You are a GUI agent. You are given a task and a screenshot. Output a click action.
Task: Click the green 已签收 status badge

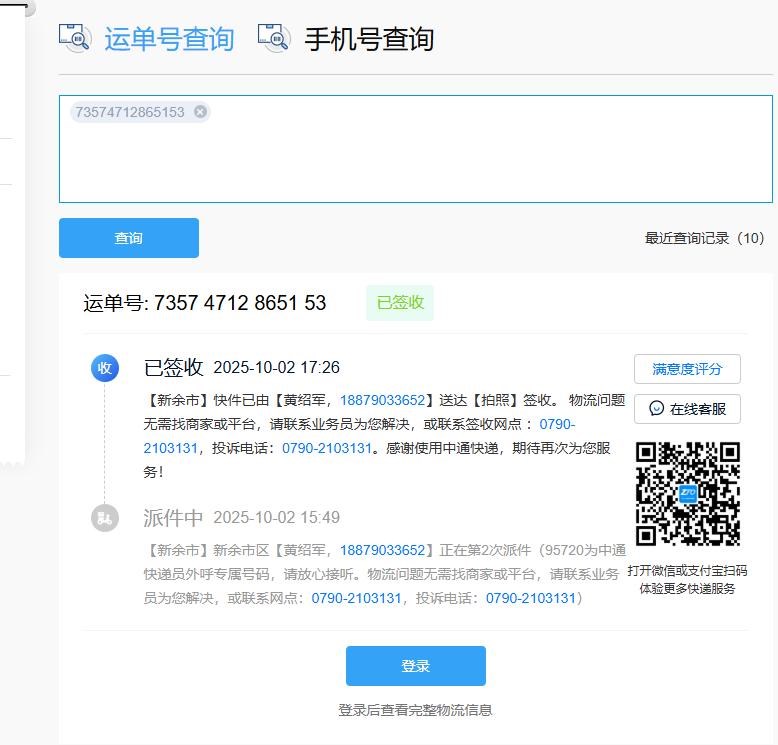click(x=400, y=303)
